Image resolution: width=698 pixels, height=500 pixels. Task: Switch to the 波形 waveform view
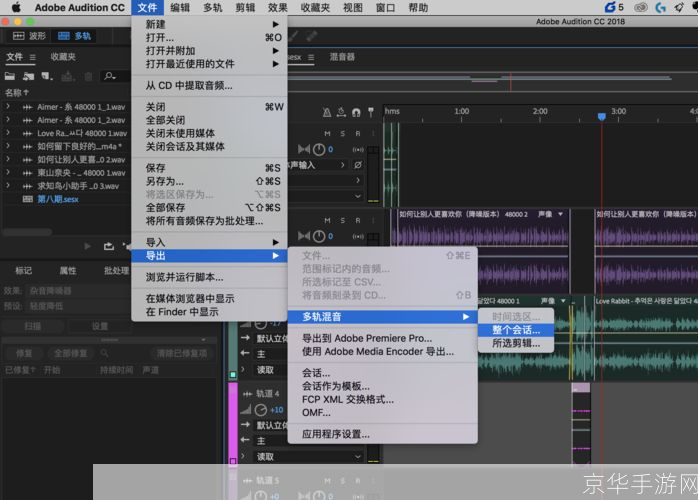(30, 35)
